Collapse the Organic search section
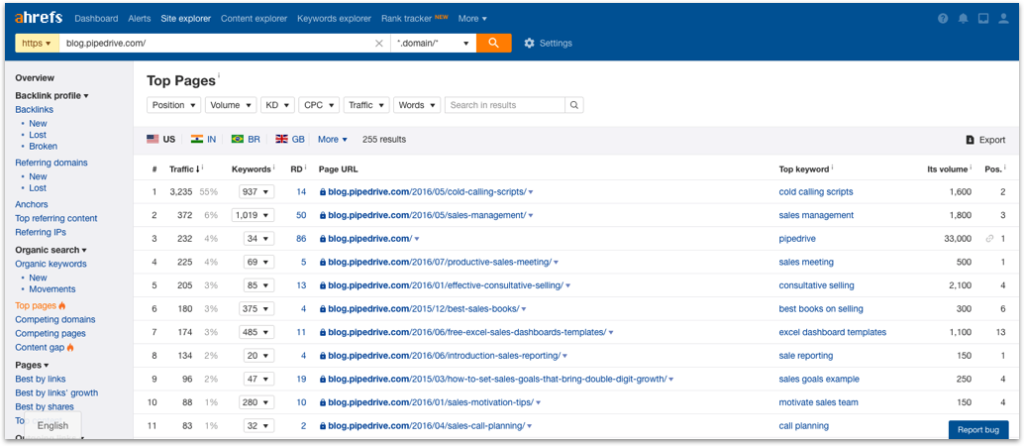 point(51,250)
